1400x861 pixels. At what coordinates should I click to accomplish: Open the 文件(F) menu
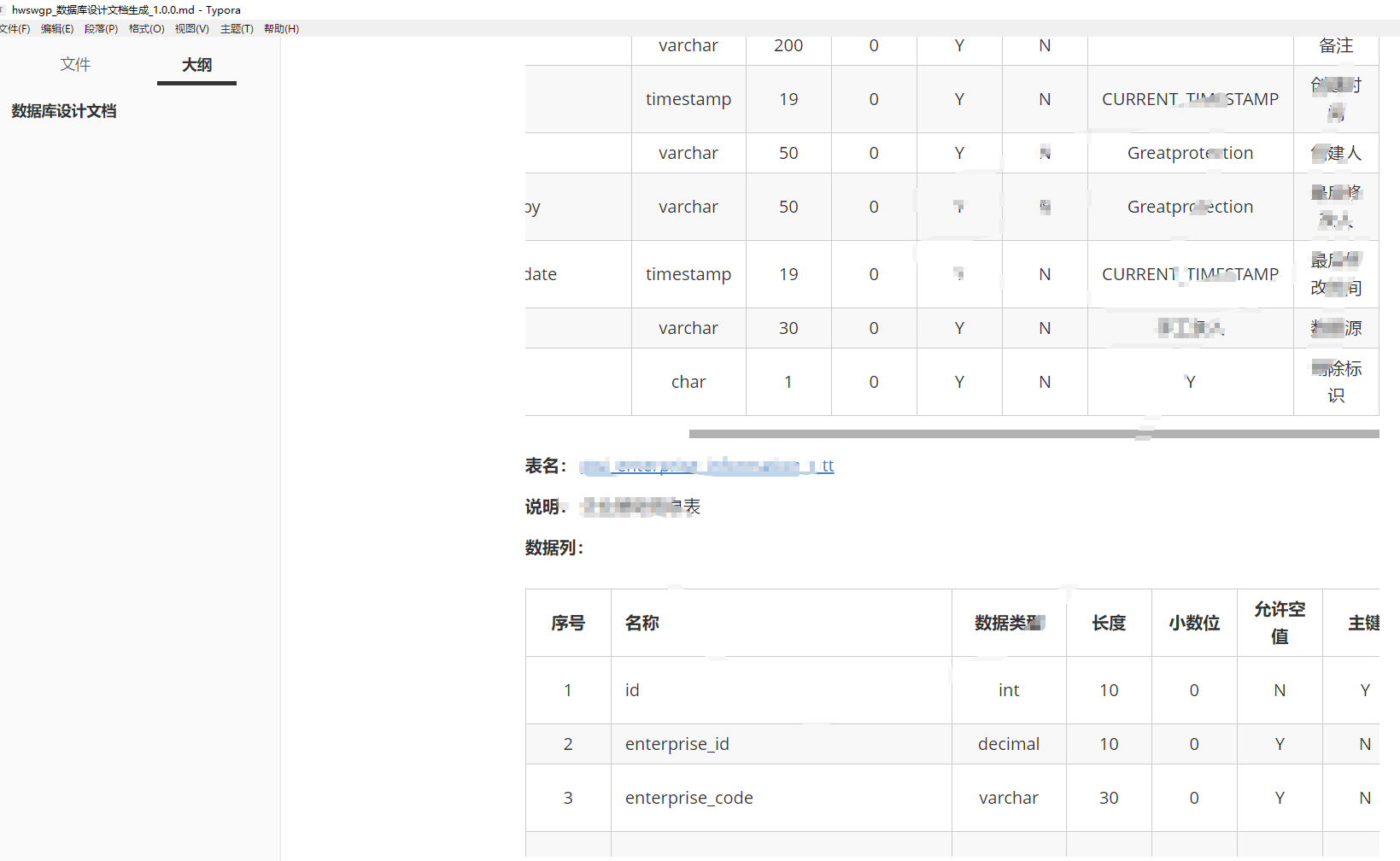coord(15,28)
